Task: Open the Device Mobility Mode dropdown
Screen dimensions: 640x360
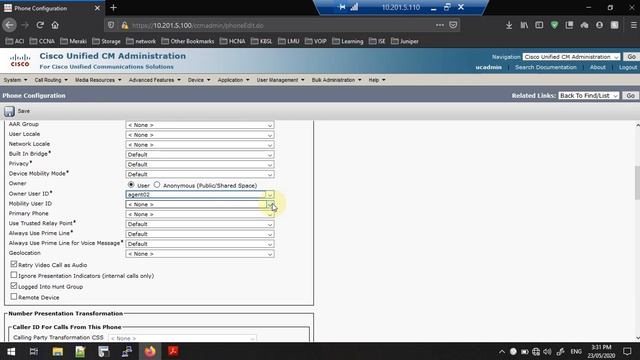Action: pos(200,174)
